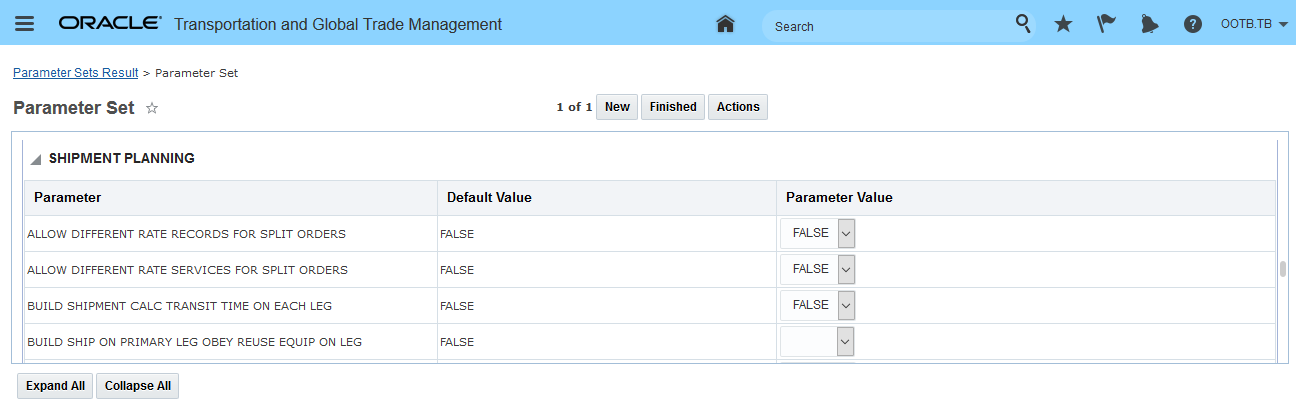Collapse the SHIPMENT PLANNING section
Image resolution: width=1296 pixels, height=403 pixels.
(36, 159)
